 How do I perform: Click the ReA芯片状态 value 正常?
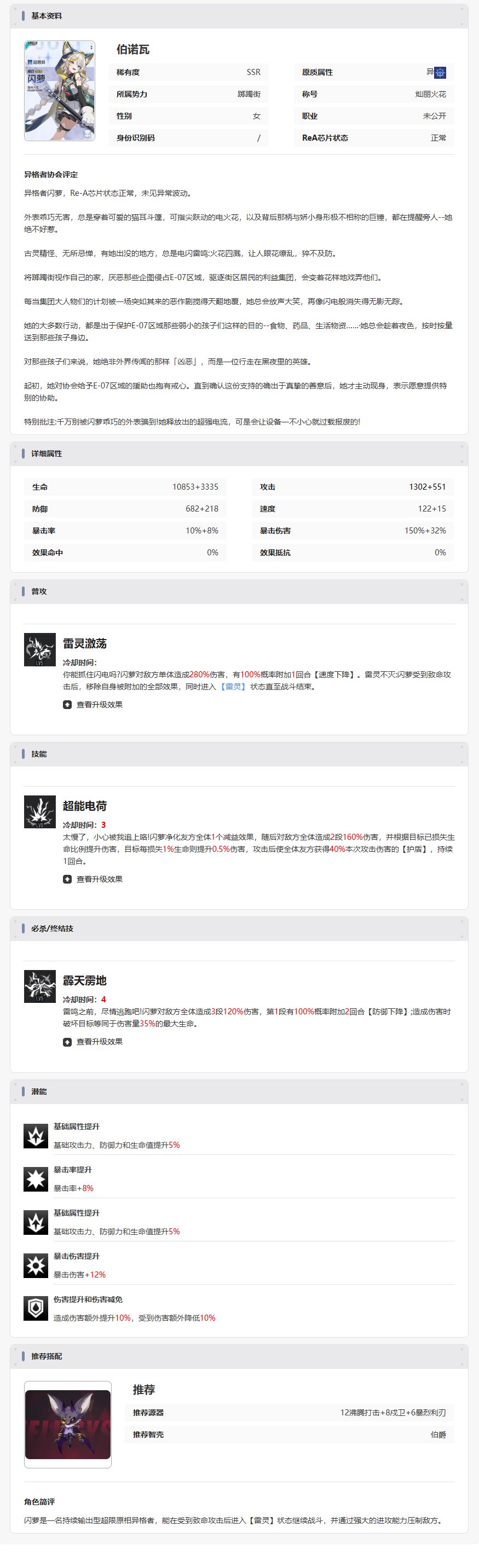click(439, 138)
